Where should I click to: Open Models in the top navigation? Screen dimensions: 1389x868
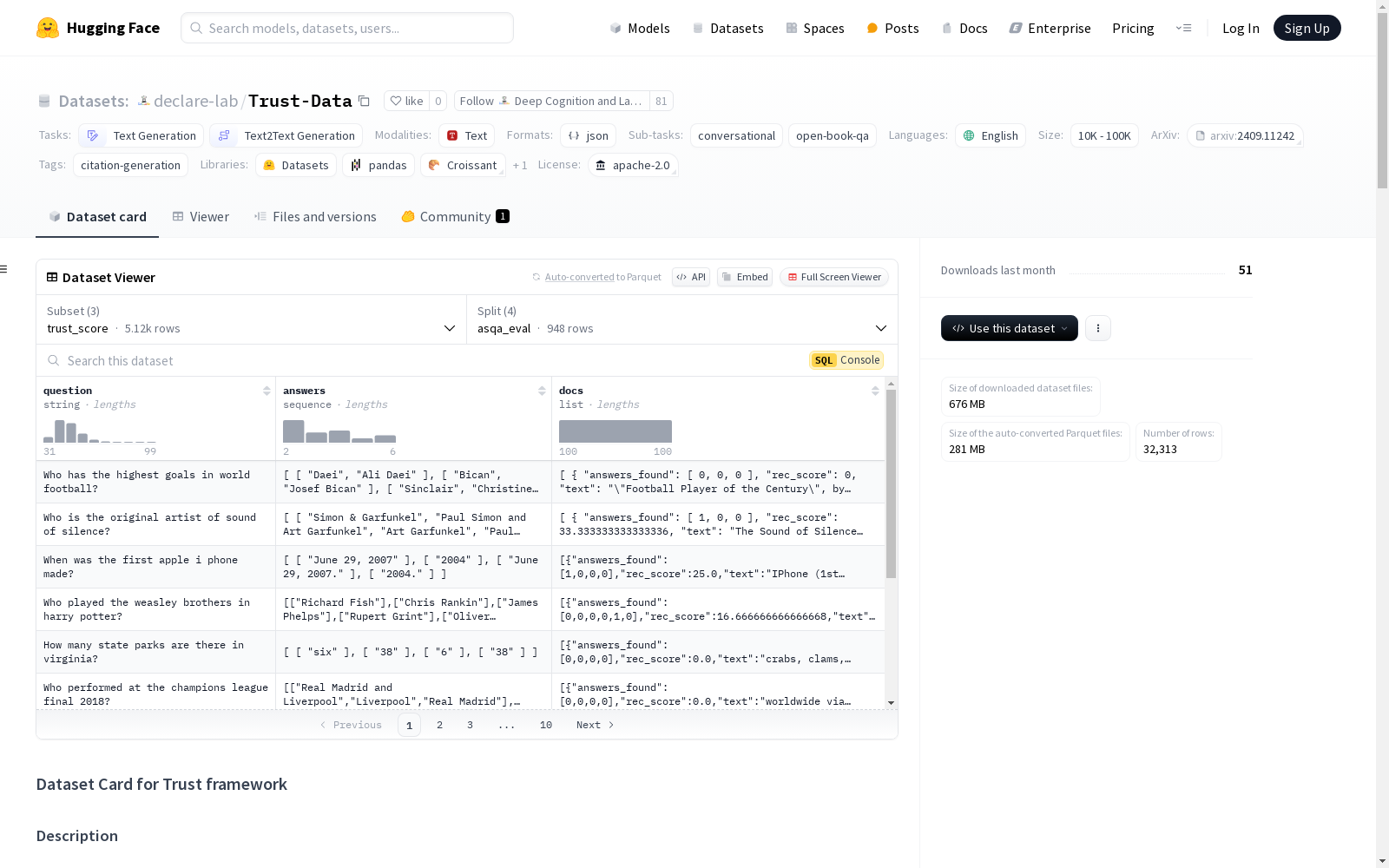coord(639,28)
